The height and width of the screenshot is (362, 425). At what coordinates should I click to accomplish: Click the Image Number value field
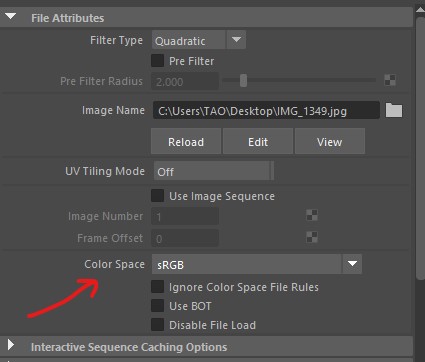click(x=185, y=216)
